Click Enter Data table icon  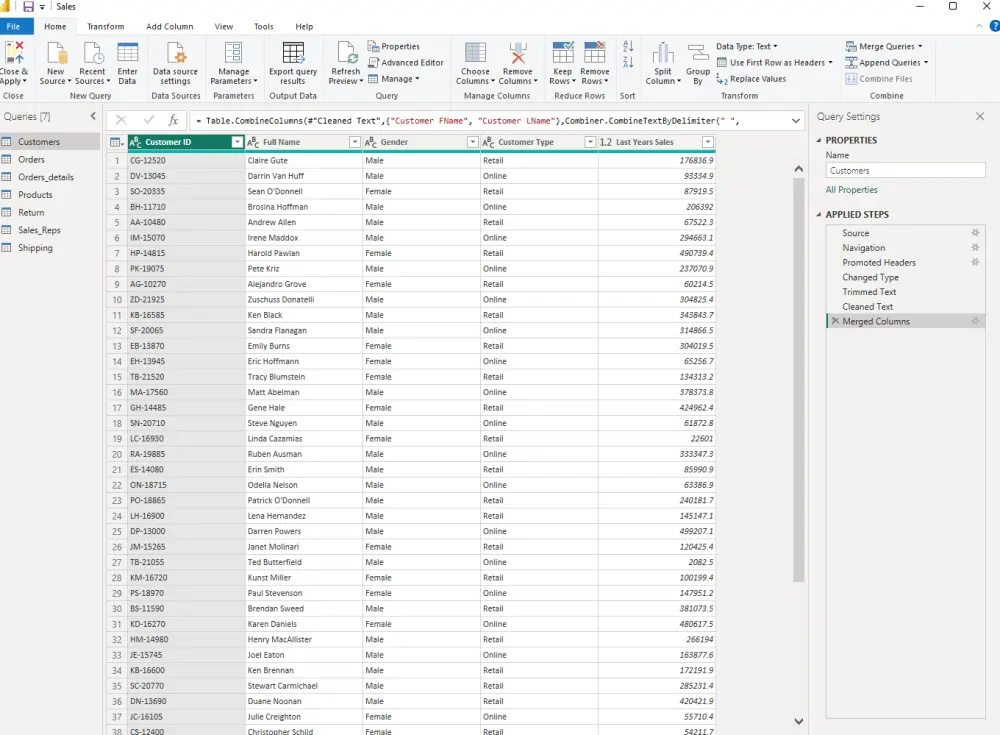[x=128, y=52]
